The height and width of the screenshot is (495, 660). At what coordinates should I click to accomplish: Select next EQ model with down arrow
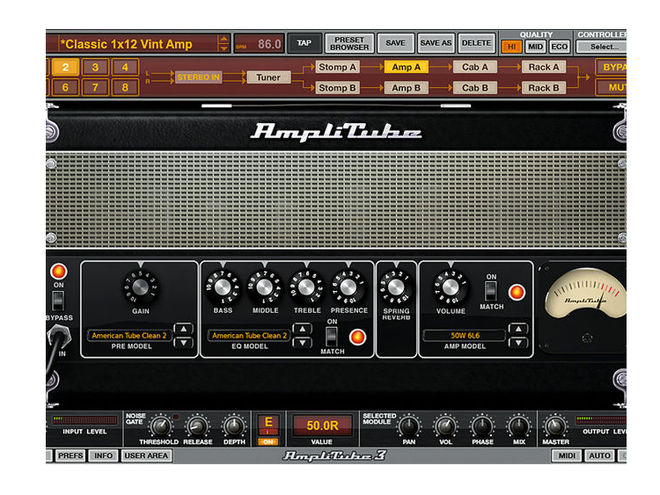[303, 343]
